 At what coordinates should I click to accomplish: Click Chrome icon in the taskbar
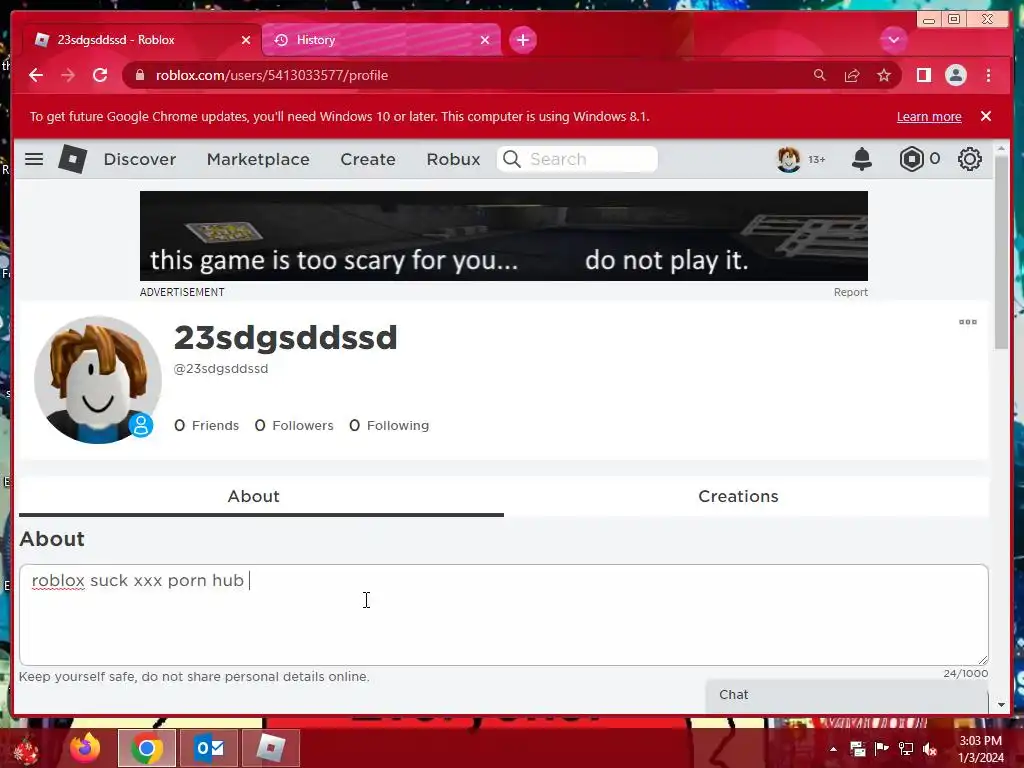[147, 748]
